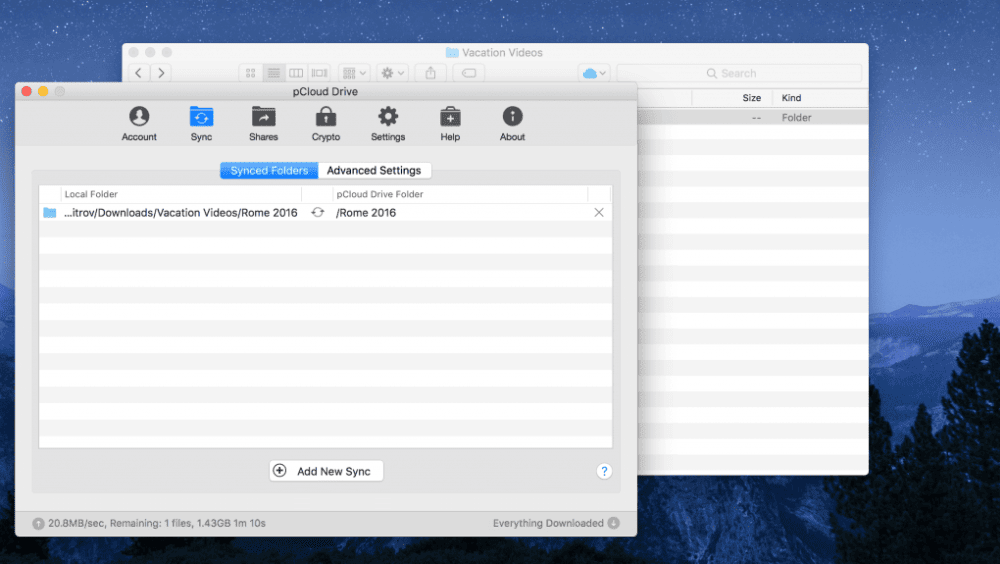1000x564 pixels.
Task: Open the About section
Action: tap(512, 124)
